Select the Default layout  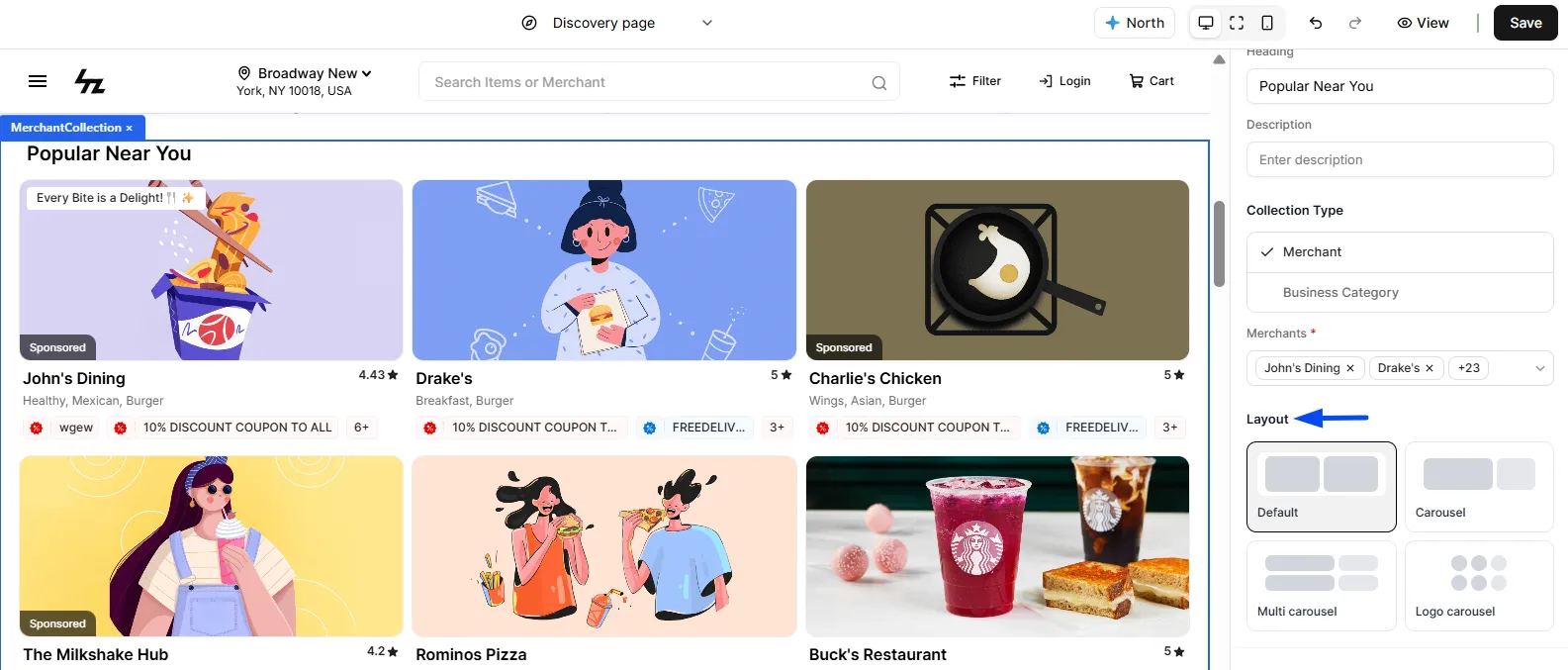(1322, 487)
